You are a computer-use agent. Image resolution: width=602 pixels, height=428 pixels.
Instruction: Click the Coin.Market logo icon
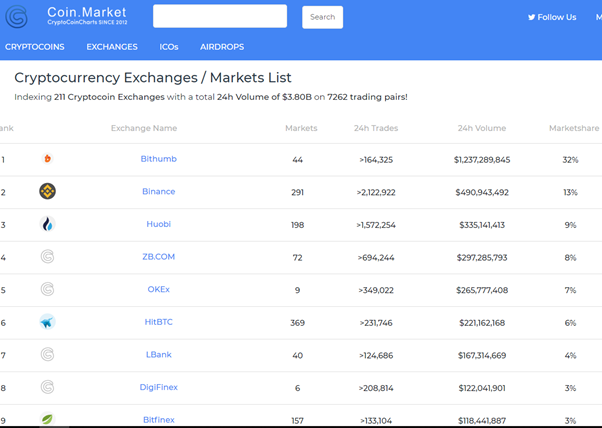(x=17, y=17)
